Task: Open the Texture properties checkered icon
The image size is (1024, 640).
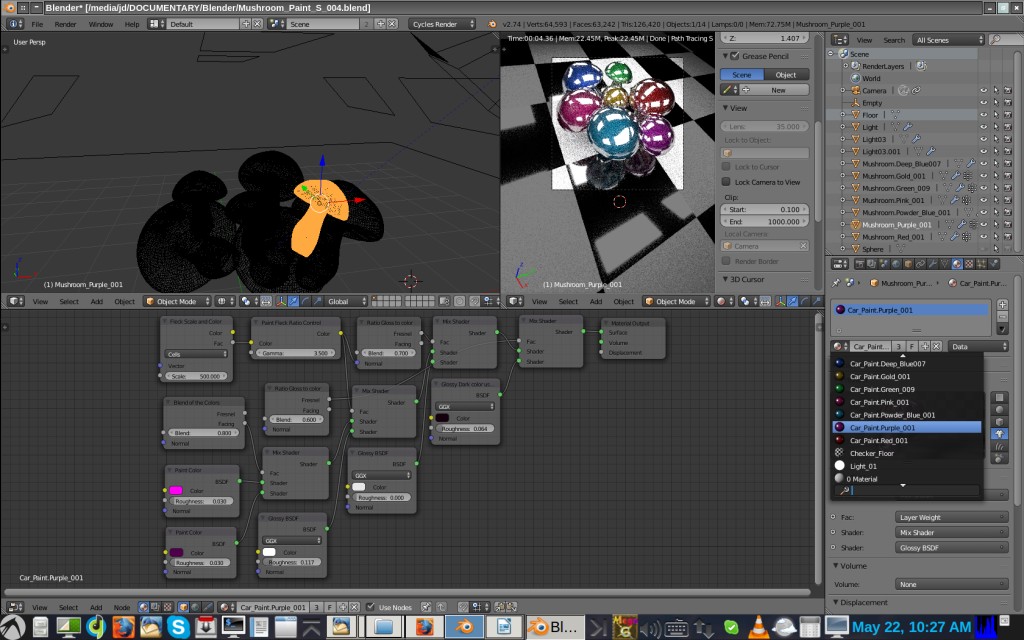Action: coord(969,263)
